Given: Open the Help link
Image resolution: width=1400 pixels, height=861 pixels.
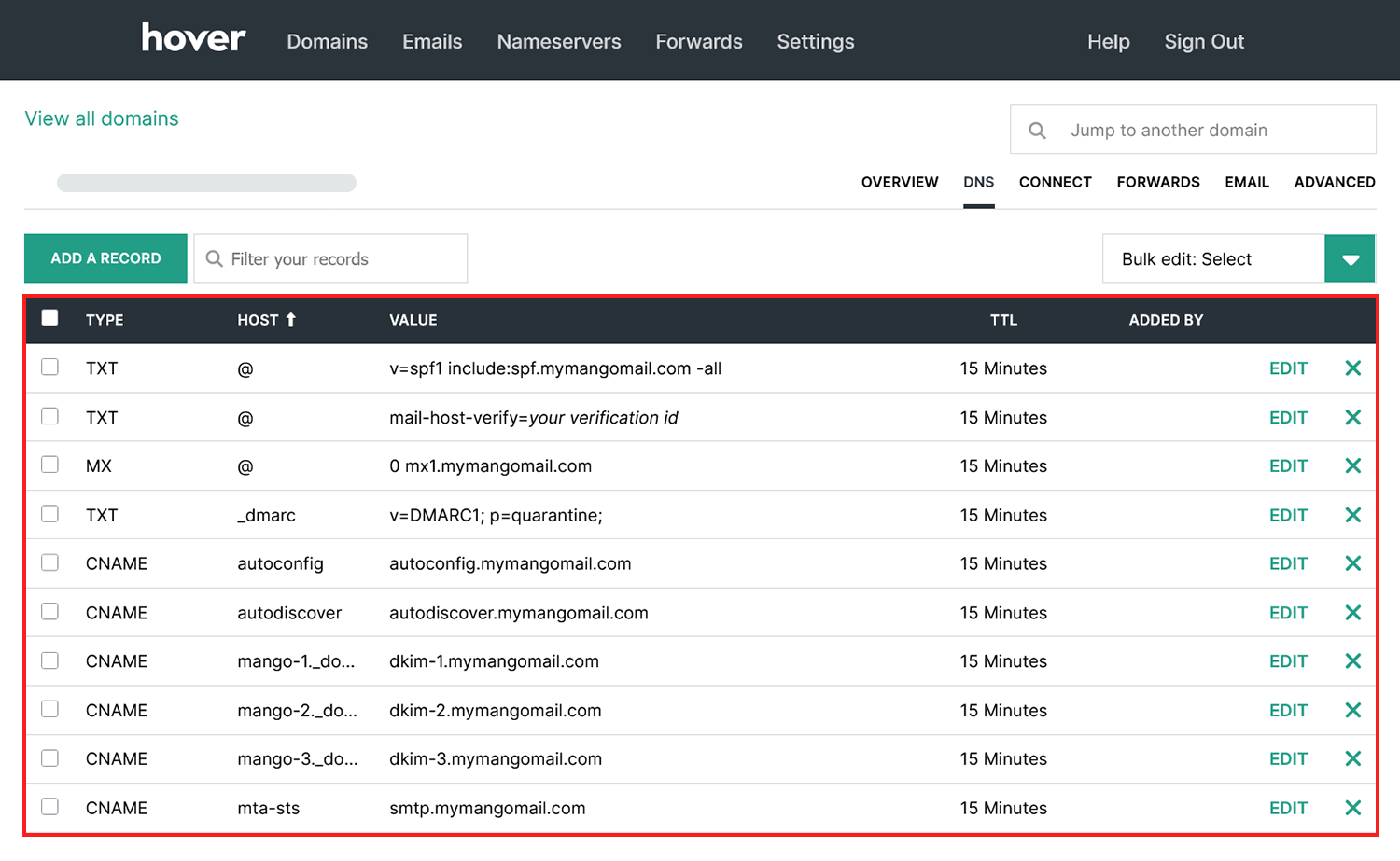Looking at the screenshot, I should tap(1109, 41).
